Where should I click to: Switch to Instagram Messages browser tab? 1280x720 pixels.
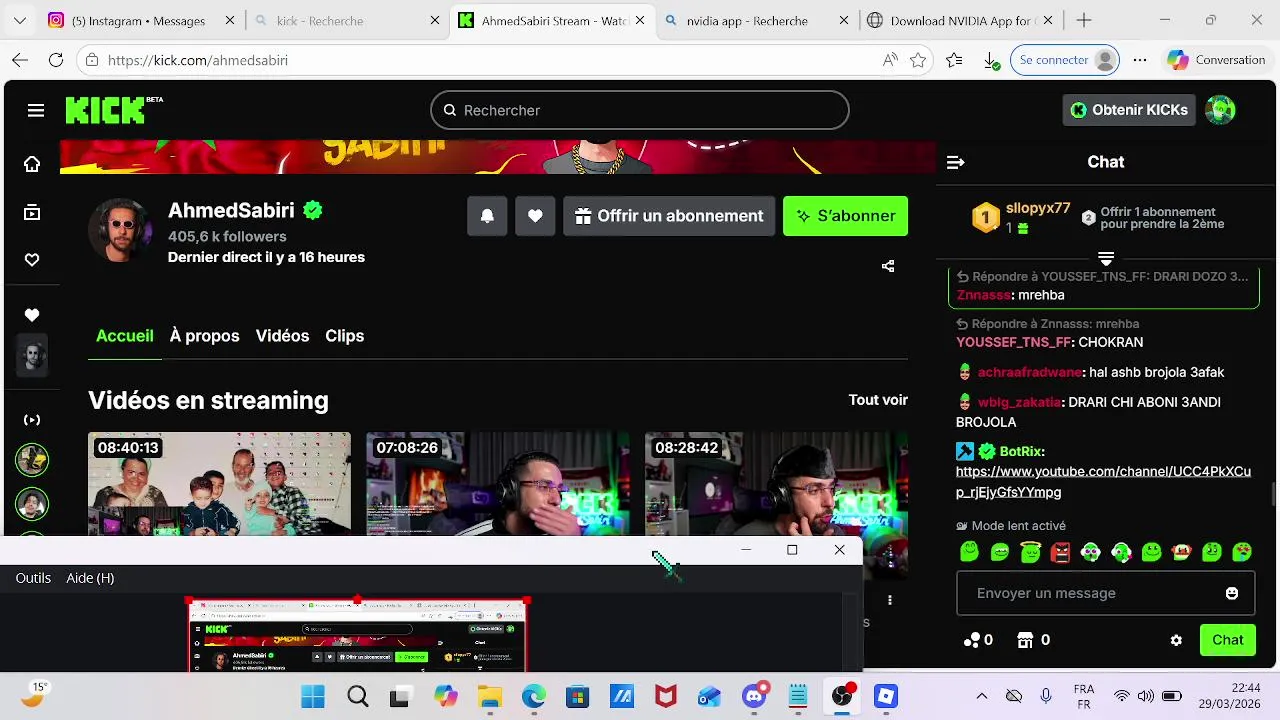pyautogui.click(x=139, y=21)
